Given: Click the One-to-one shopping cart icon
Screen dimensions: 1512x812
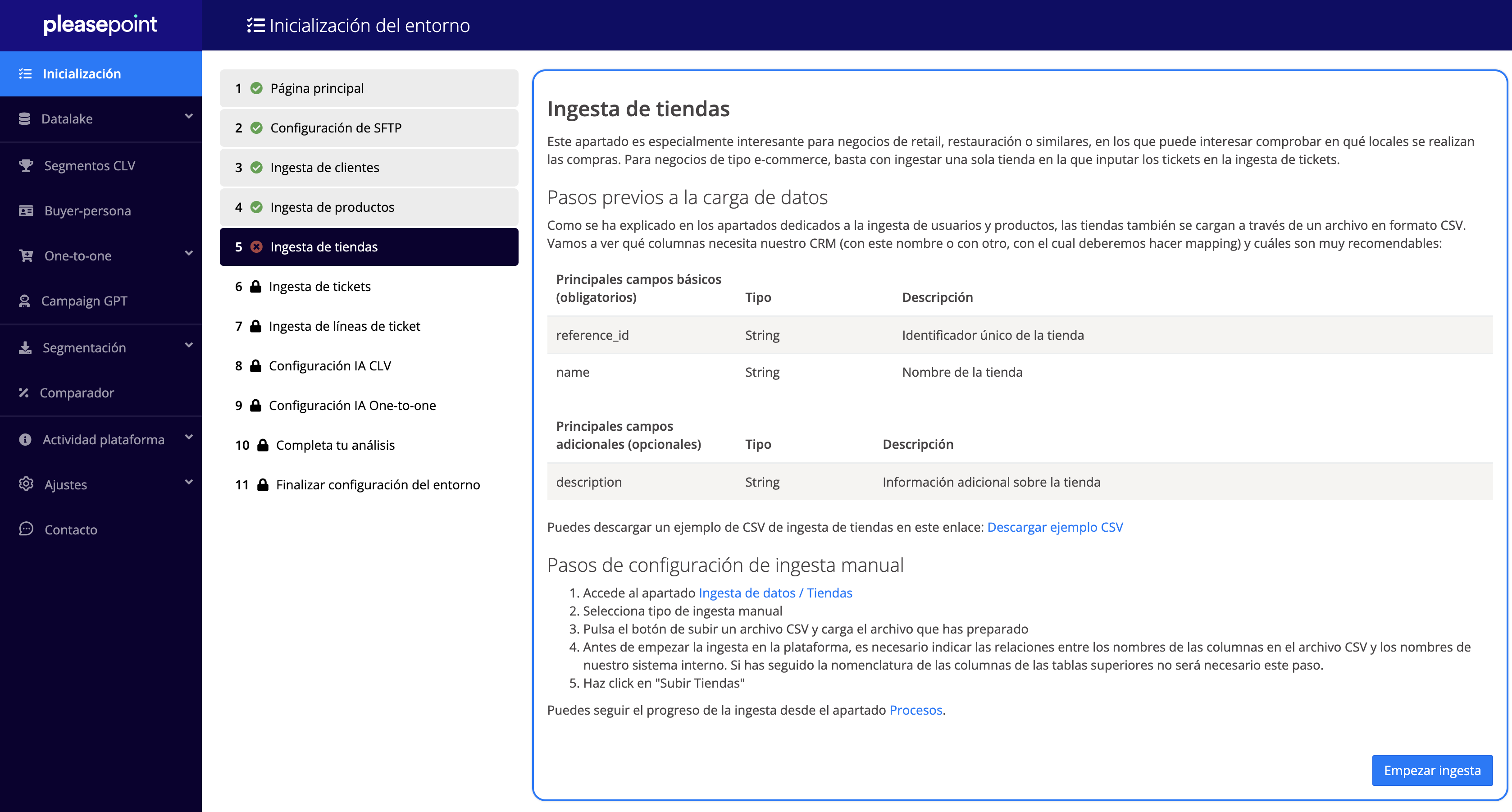Looking at the screenshot, I should (x=25, y=256).
